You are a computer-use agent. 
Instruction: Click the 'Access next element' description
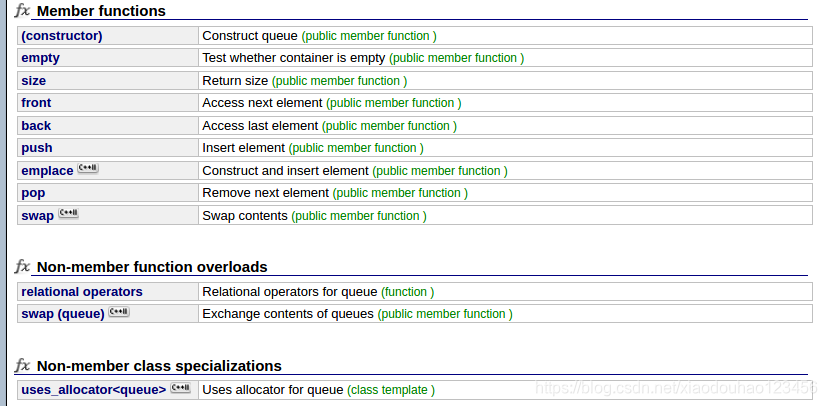[262, 103]
